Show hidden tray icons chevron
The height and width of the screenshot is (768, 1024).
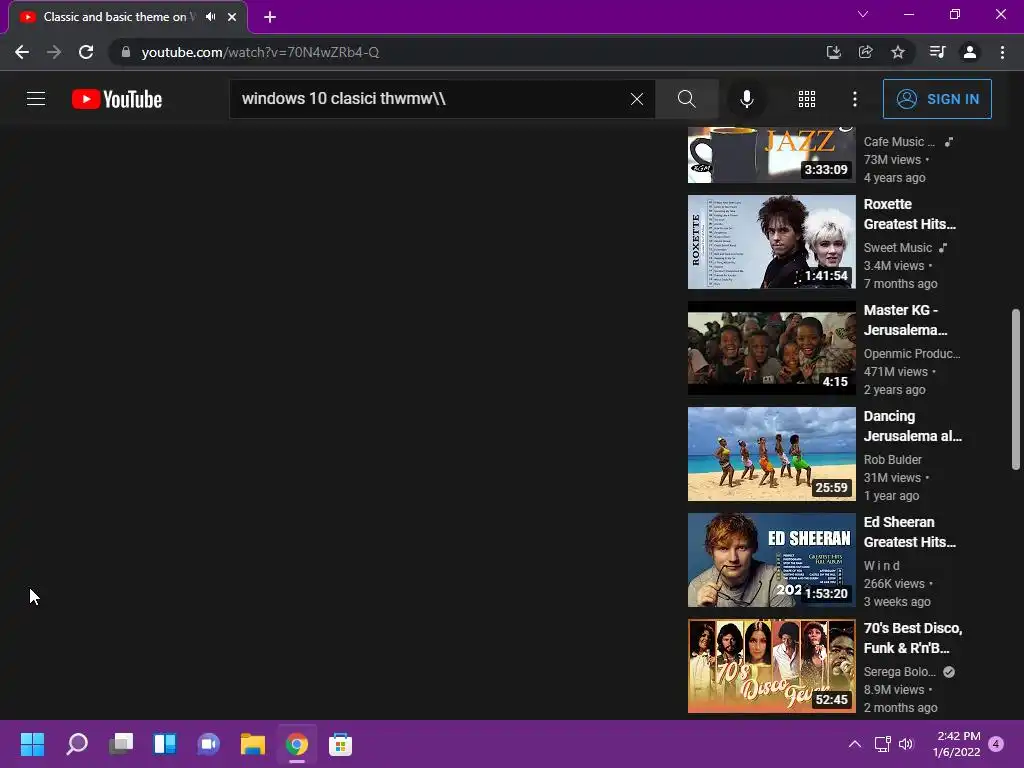click(854, 744)
